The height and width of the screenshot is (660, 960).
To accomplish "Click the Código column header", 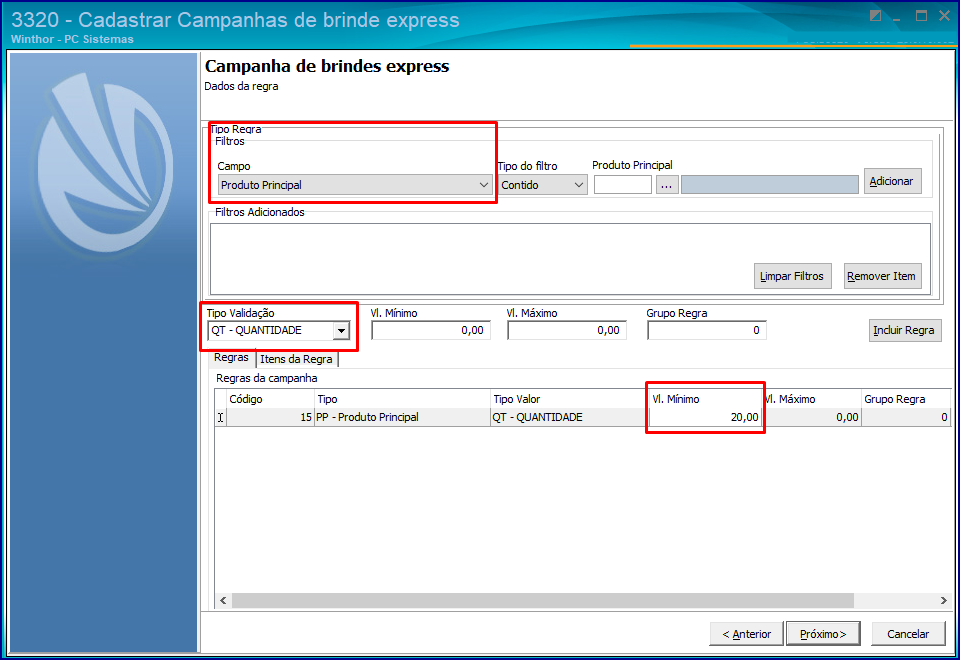I will click(270, 399).
